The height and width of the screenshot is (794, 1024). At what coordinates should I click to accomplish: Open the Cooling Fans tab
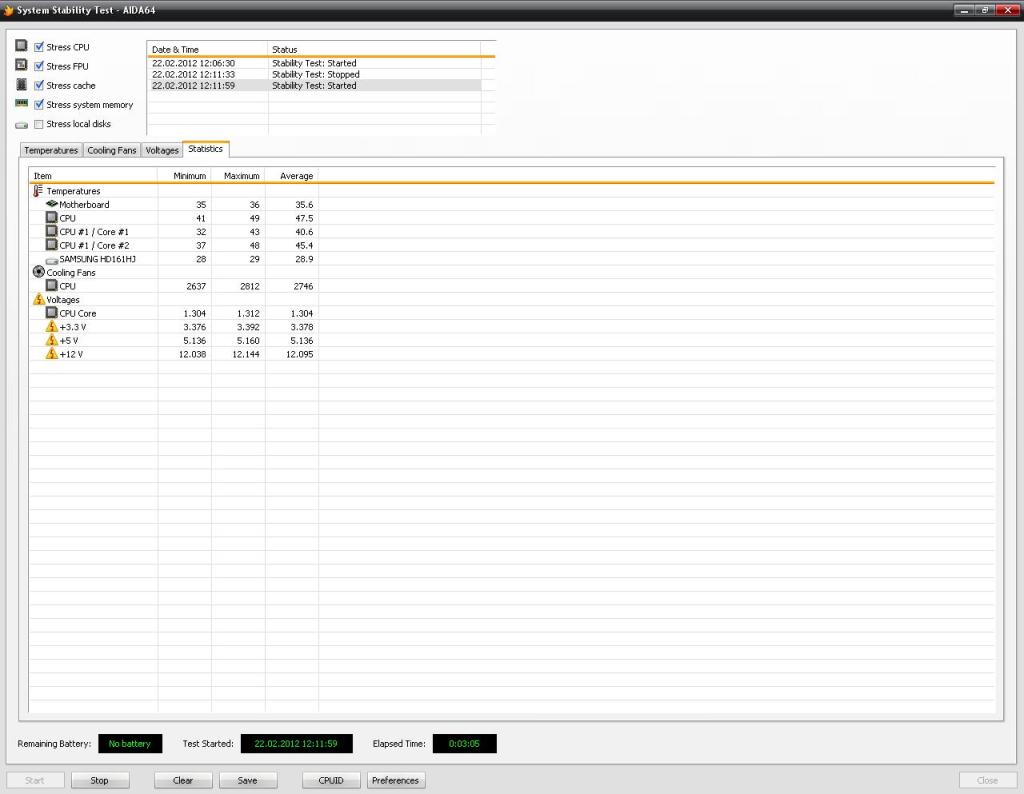(112, 150)
